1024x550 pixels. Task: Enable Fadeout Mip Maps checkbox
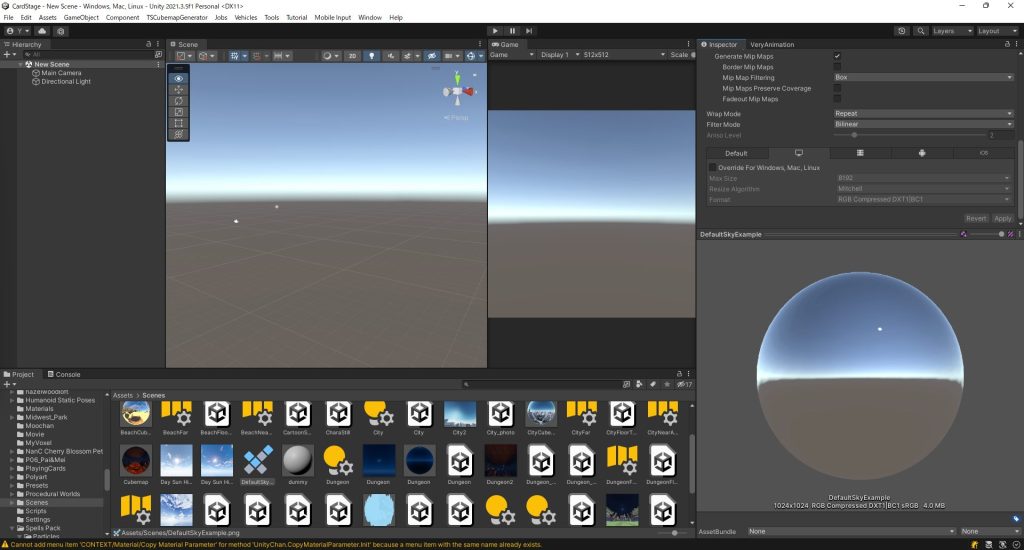coord(837,99)
